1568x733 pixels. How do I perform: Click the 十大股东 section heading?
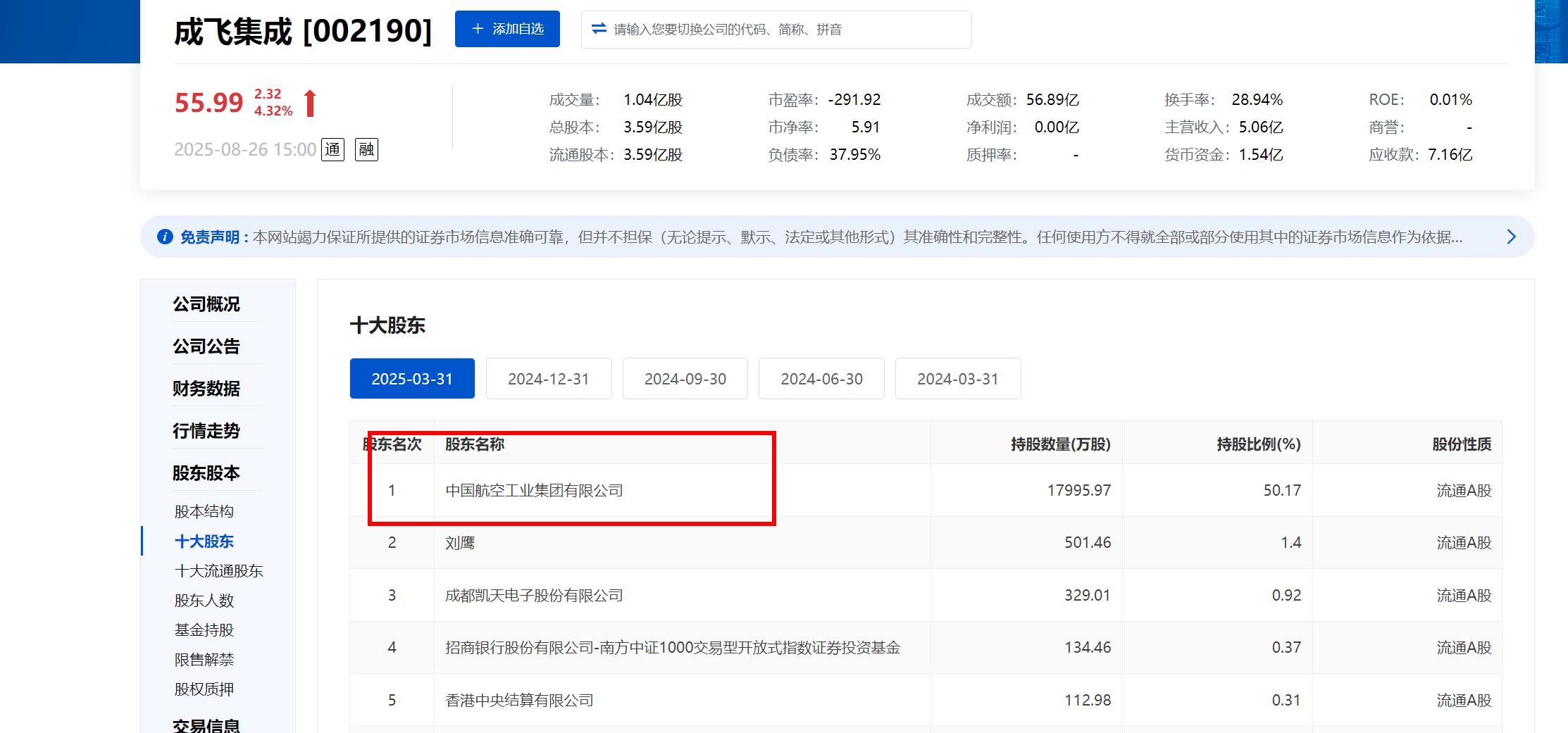coord(388,325)
